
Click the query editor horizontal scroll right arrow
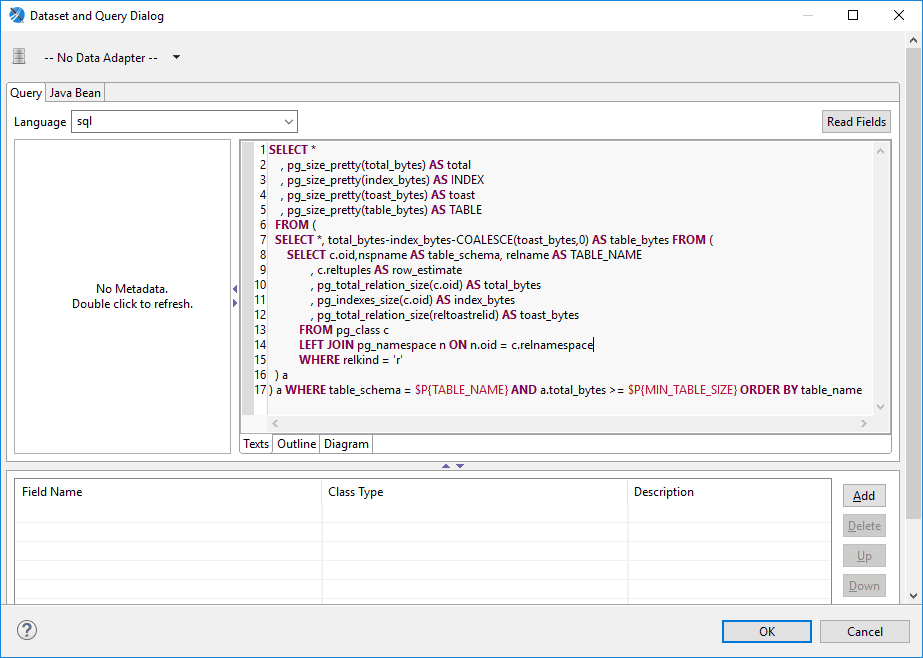click(x=864, y=423)
